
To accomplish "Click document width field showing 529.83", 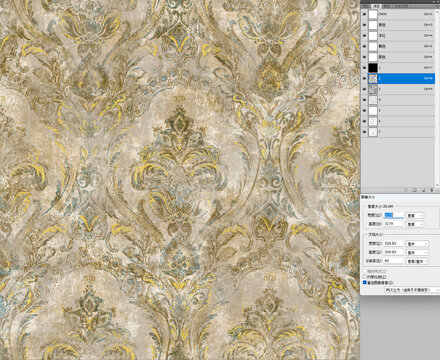I will [394, 243].
